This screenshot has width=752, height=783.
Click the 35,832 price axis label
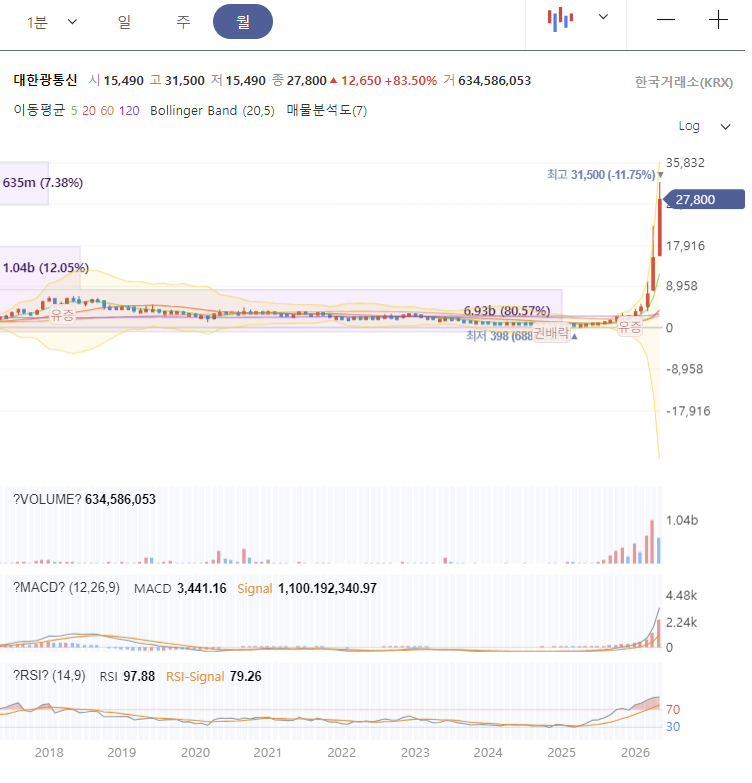point(685,163)
